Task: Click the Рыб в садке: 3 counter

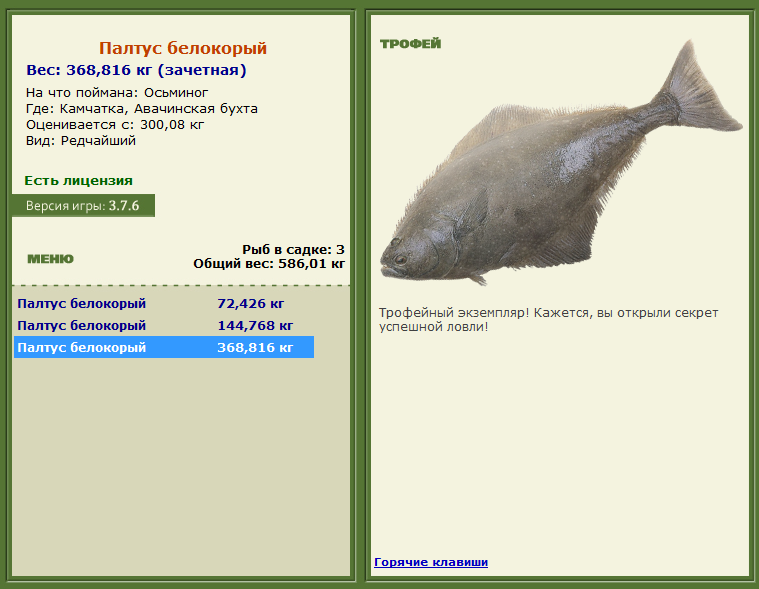Action: click(293, 249)
